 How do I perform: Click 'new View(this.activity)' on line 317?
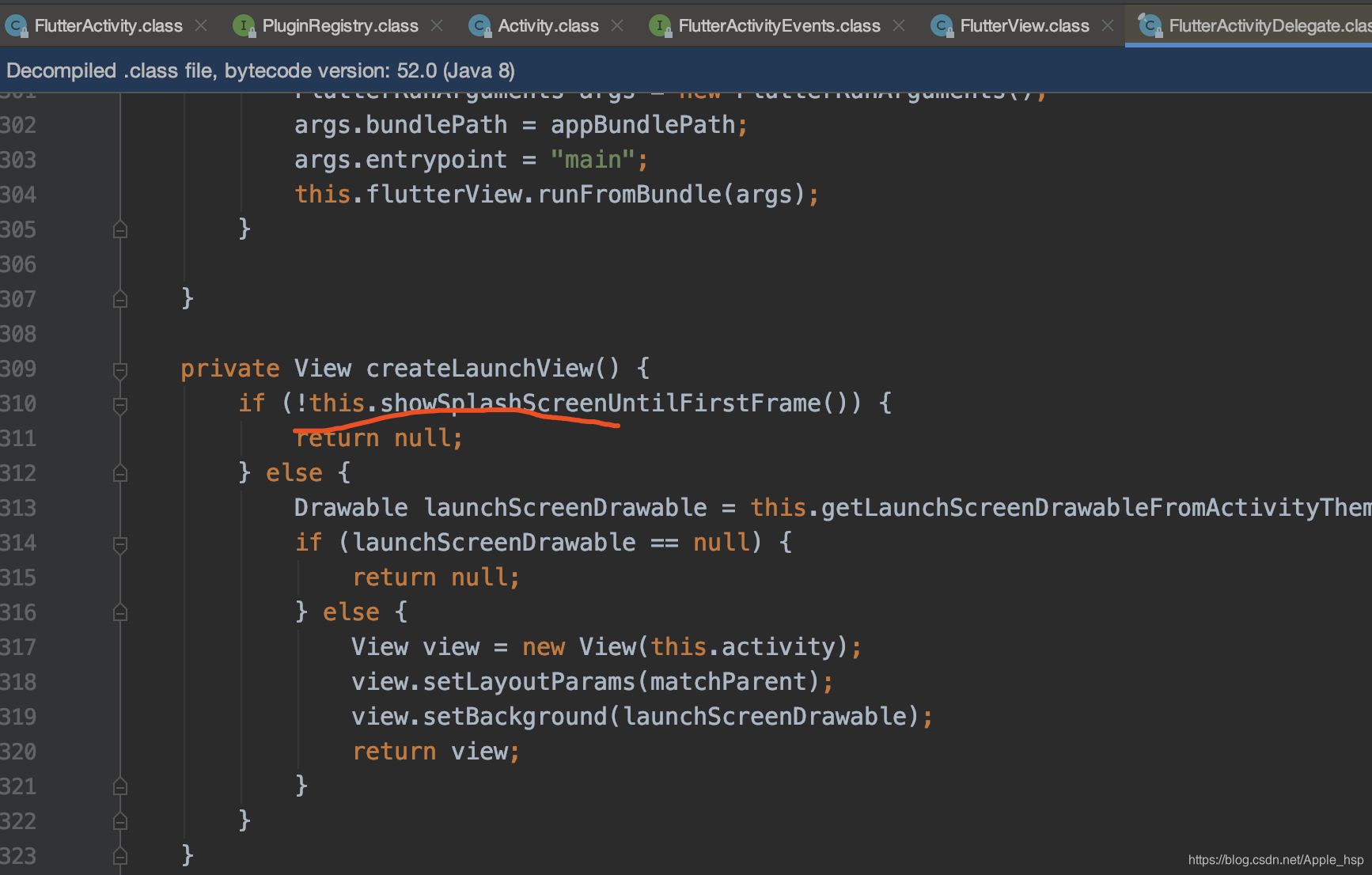(685, 647)
